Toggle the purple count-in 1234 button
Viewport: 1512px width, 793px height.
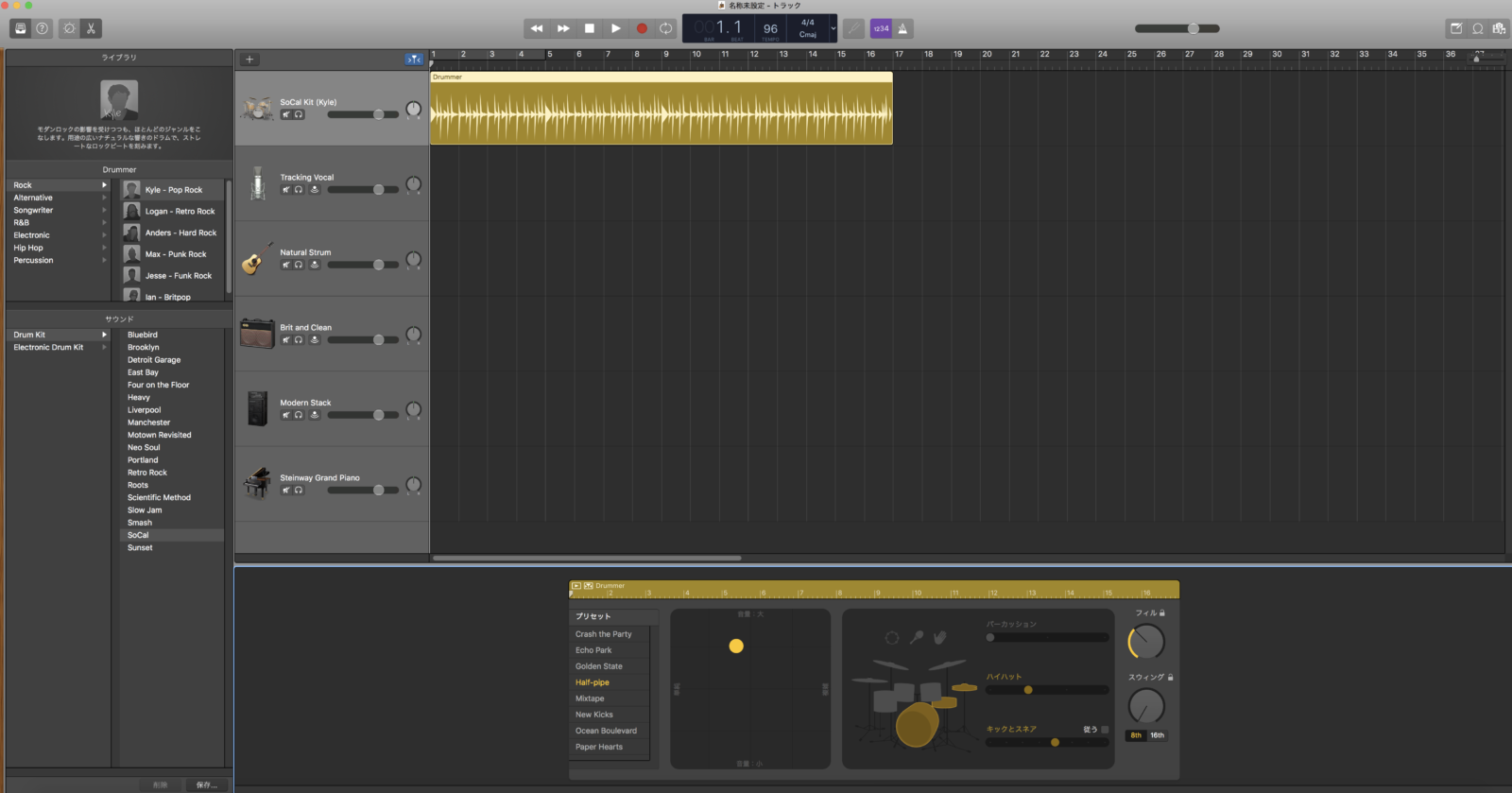881,28
